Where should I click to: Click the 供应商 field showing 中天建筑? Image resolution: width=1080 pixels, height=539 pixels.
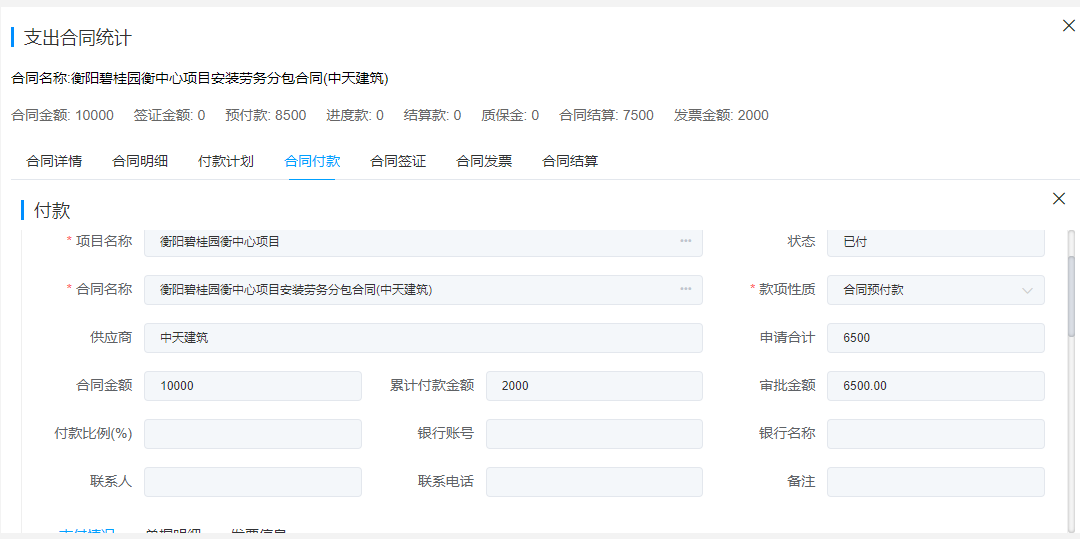point(423,338)
